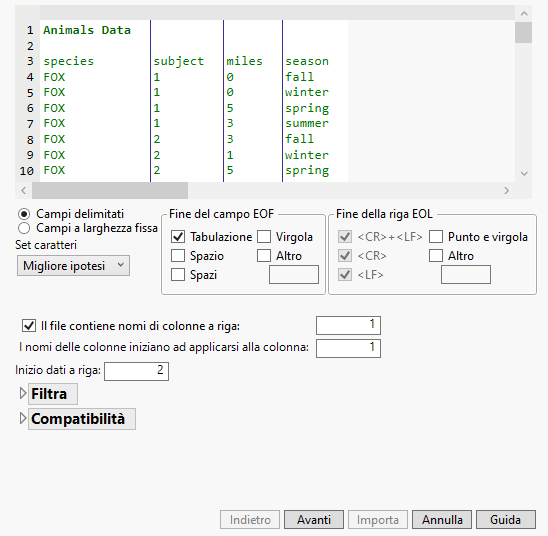Toggle file contains column names checkbox
The height and width of the screenshot is (536, 548).
tap(29, 326)
